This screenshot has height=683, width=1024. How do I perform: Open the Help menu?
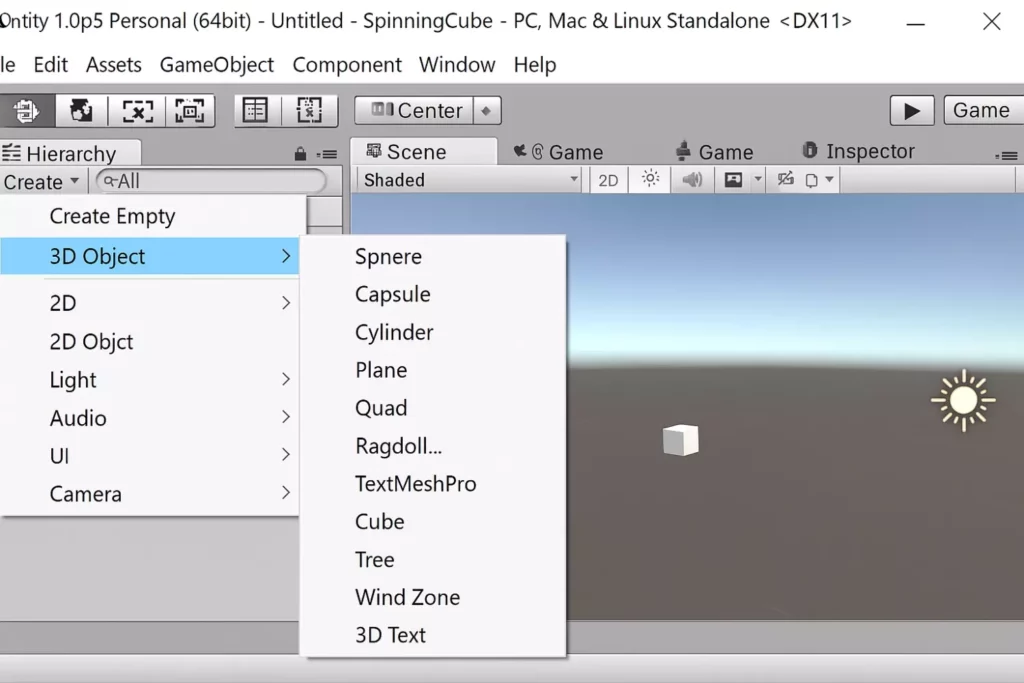[x=535, y=65]
